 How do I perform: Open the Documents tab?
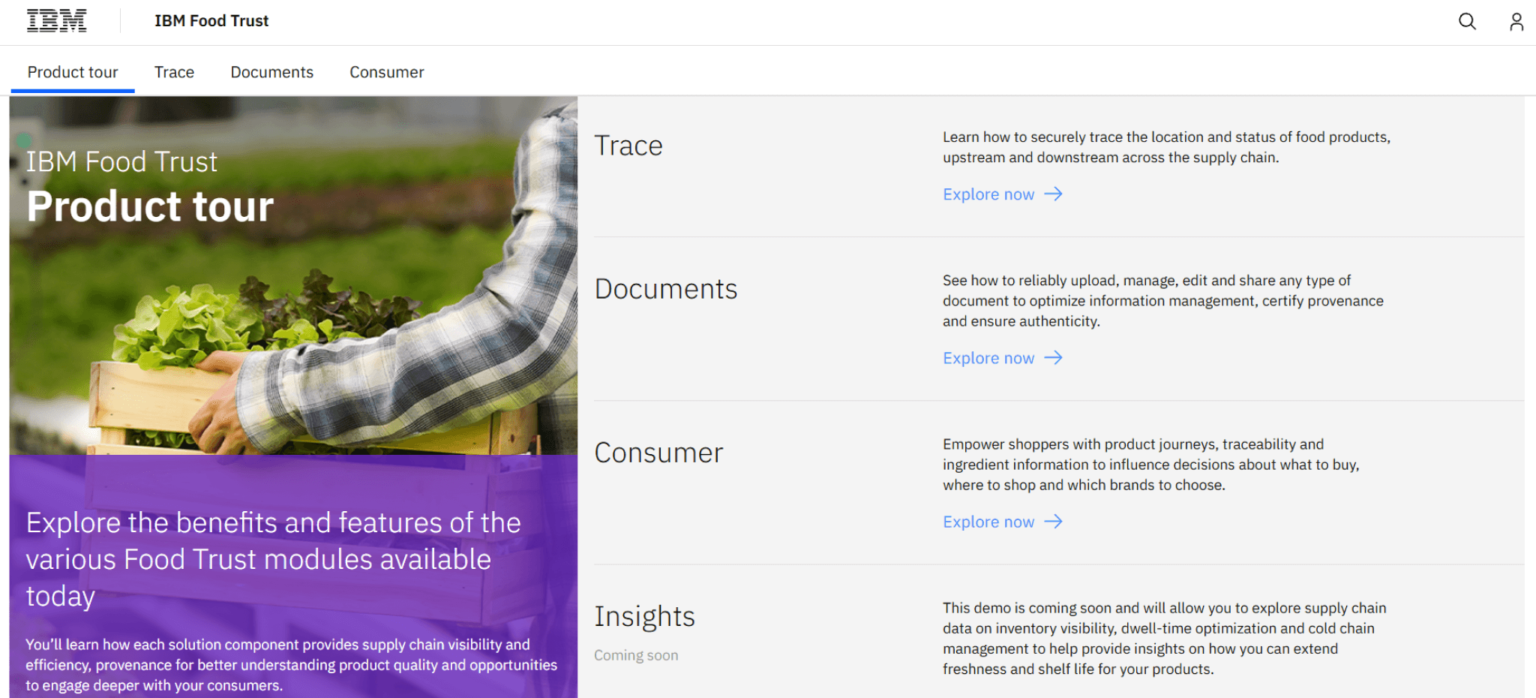pos(272,72)
